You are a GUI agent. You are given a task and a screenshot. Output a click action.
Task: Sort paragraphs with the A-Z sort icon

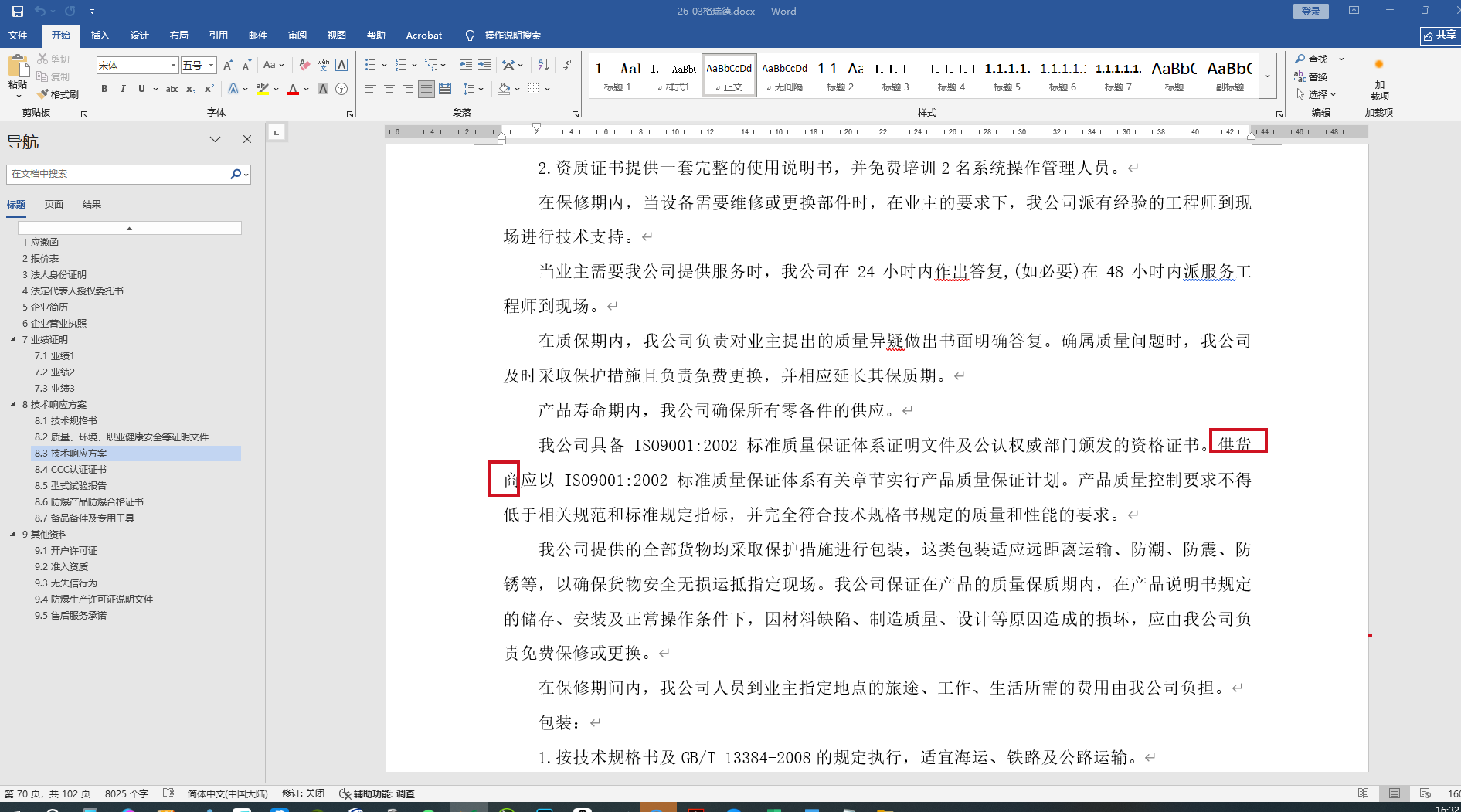[x=543, y=66]
